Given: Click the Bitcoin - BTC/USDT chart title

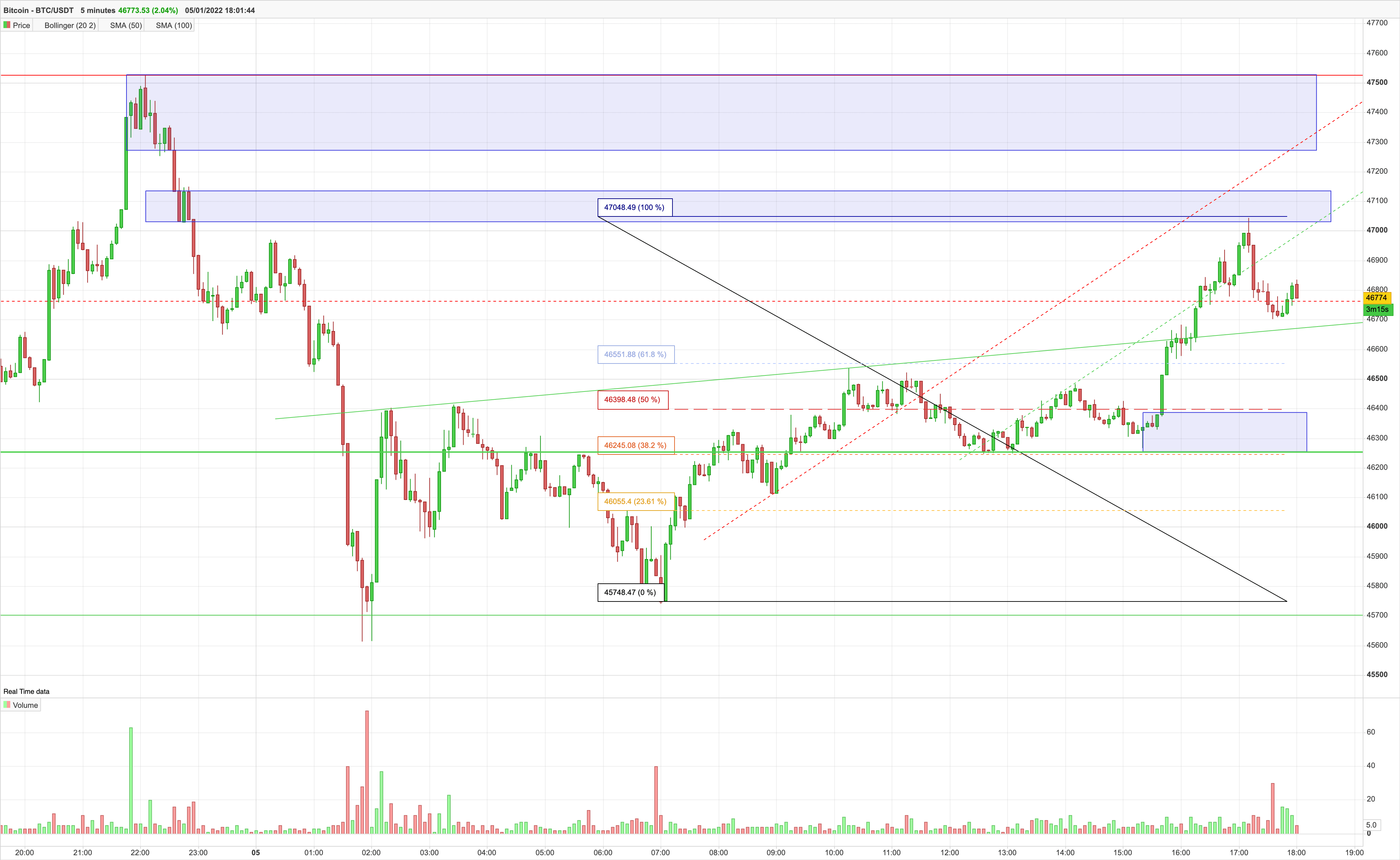Looking at the screenshot, I should coord(39,10).
